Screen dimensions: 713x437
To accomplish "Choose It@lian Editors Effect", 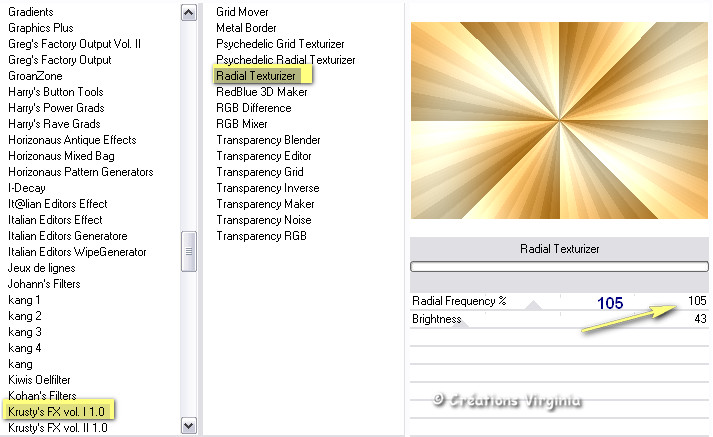I will (57, 204).
